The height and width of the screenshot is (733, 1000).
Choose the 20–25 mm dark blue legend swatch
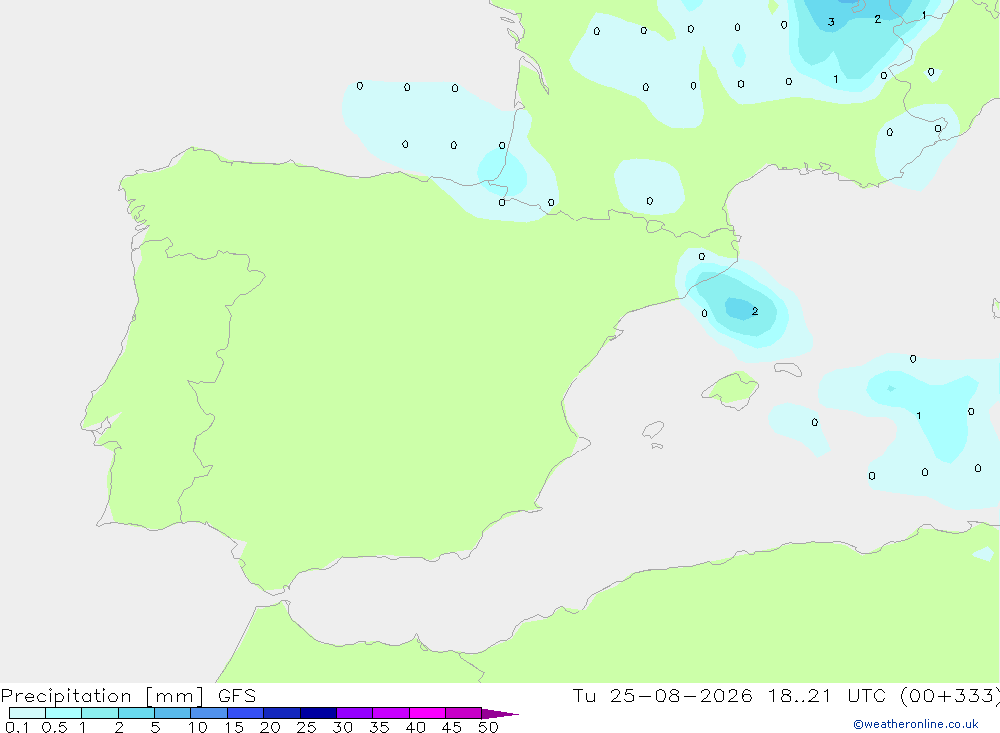coord(282,713)
